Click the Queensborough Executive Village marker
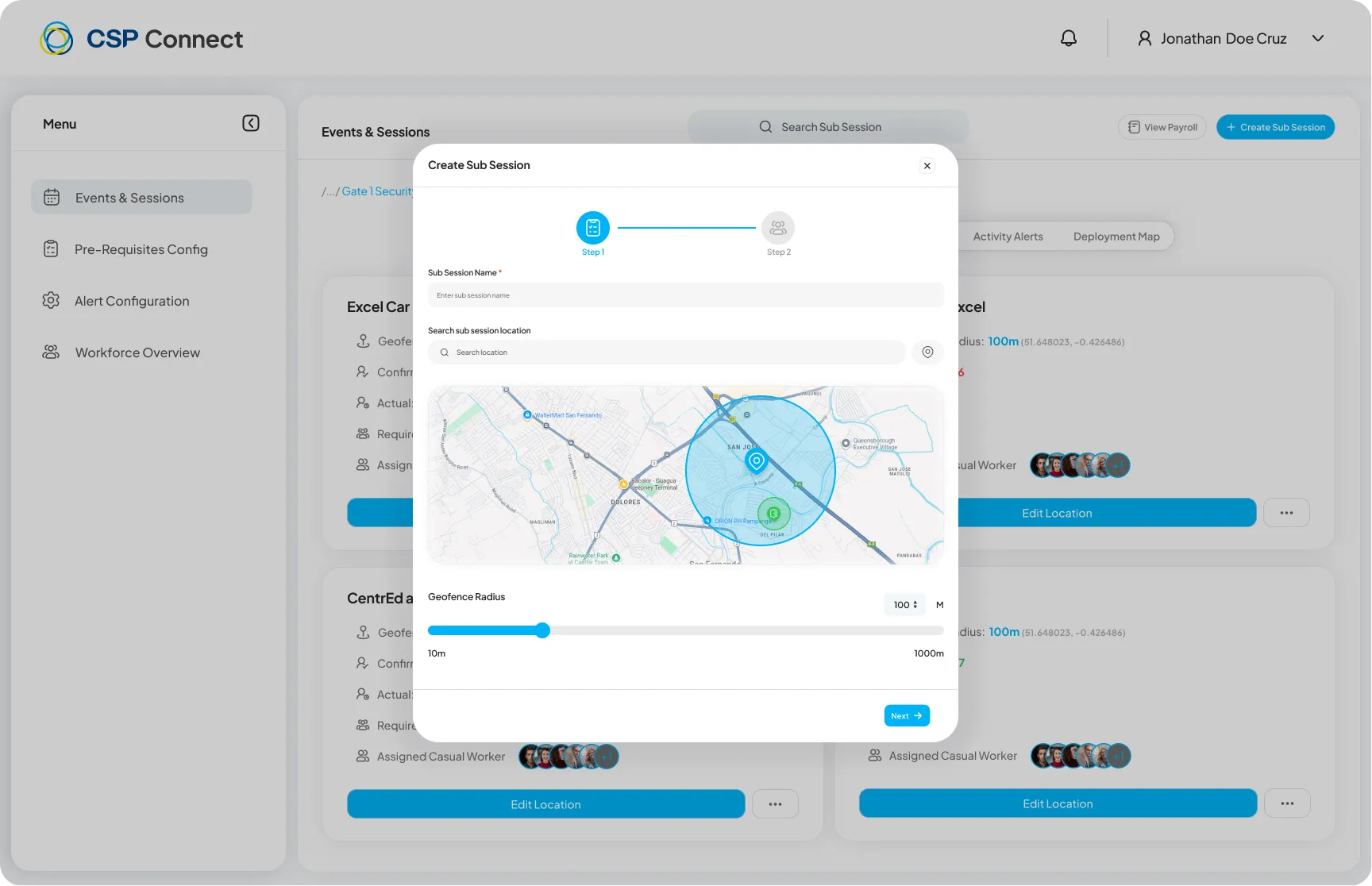This screenshot has width=1372, height=886. [x=846, y=443]
